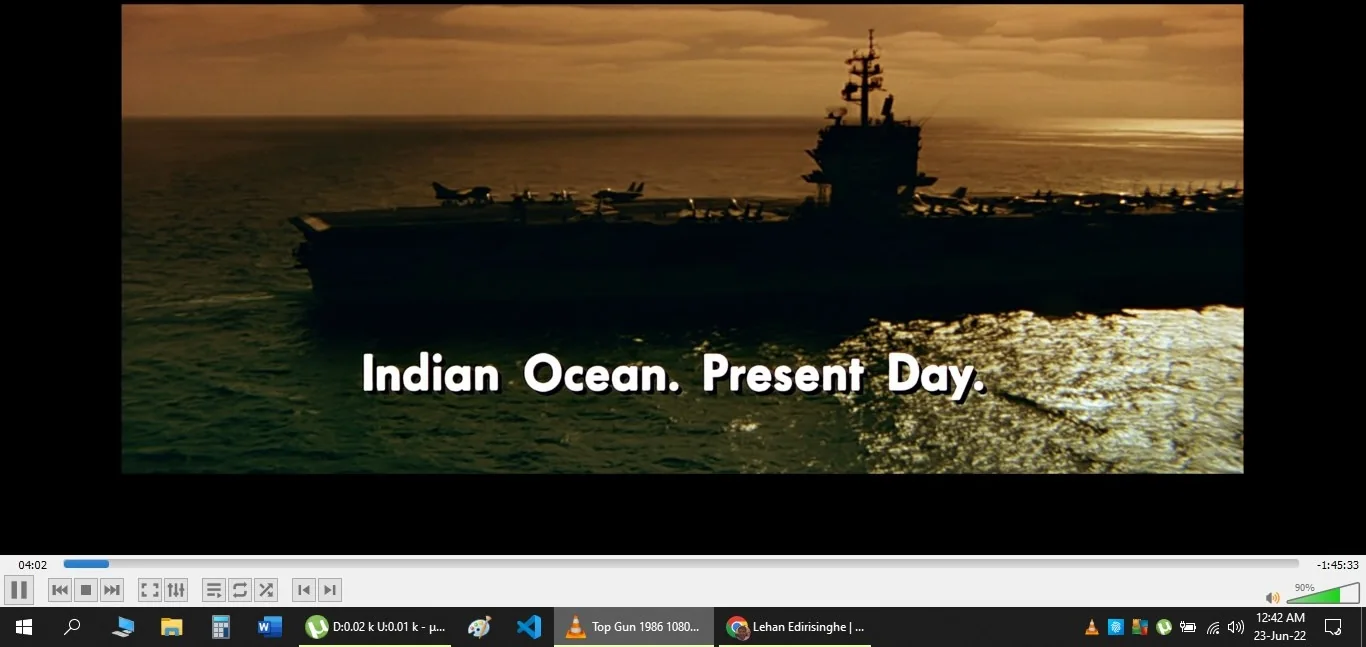The width and height of the screenshot is (1366, 647).
Task: Skip to the previous media item
Action: [60, 590]
